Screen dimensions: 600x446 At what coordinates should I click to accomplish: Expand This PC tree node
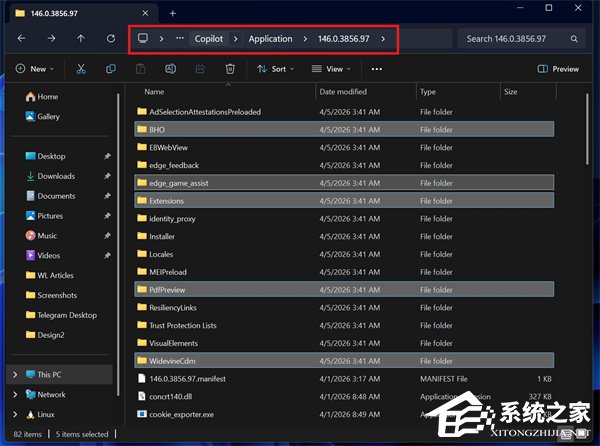(15, 374)
